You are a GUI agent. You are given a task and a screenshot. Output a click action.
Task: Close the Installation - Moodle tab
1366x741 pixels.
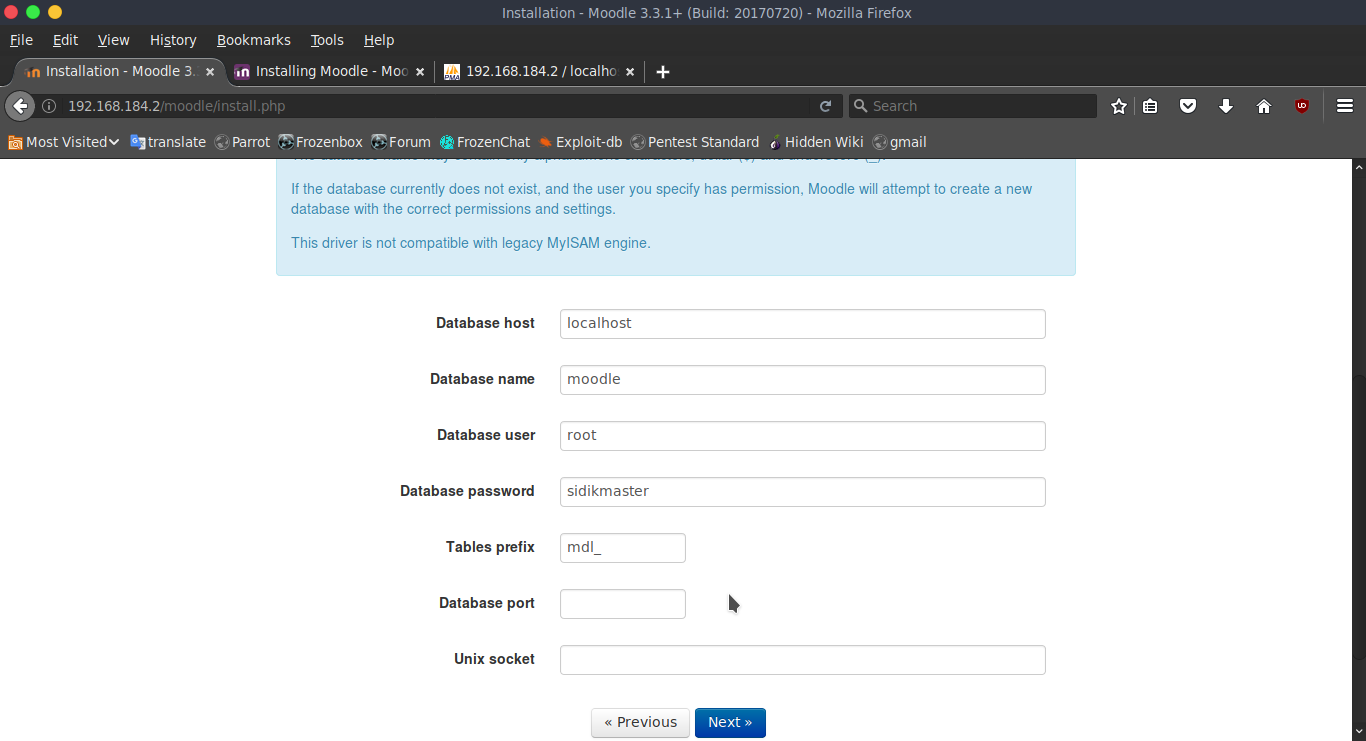pos(210,72)
